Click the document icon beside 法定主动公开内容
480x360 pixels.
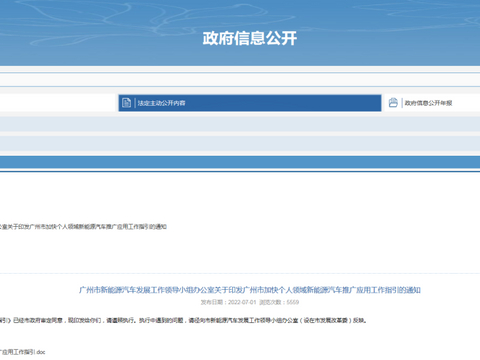coord(126,103)
